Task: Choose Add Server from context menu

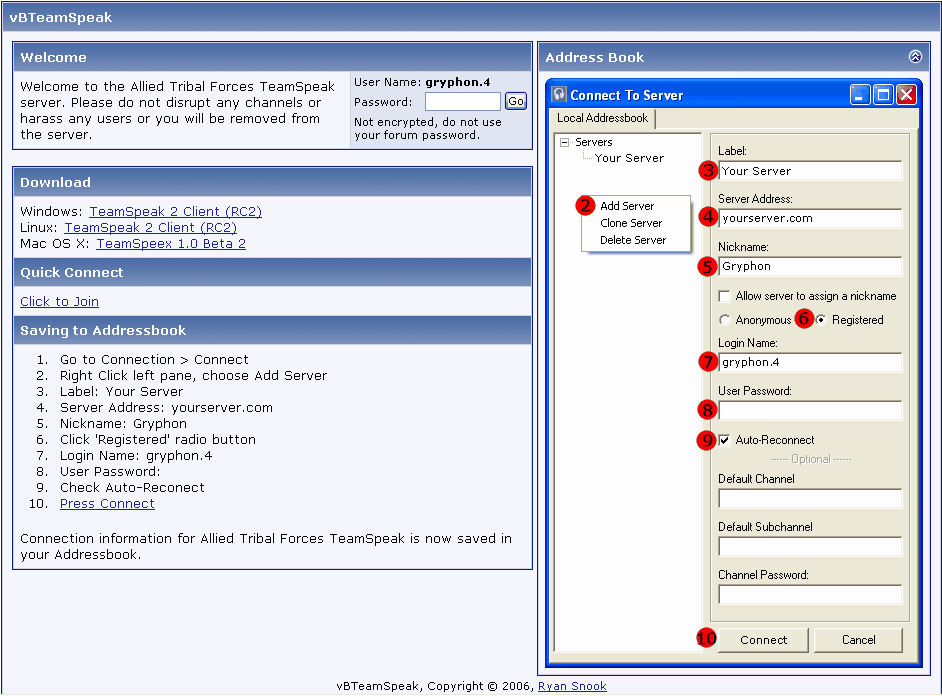Action: [x=627, y=206]
